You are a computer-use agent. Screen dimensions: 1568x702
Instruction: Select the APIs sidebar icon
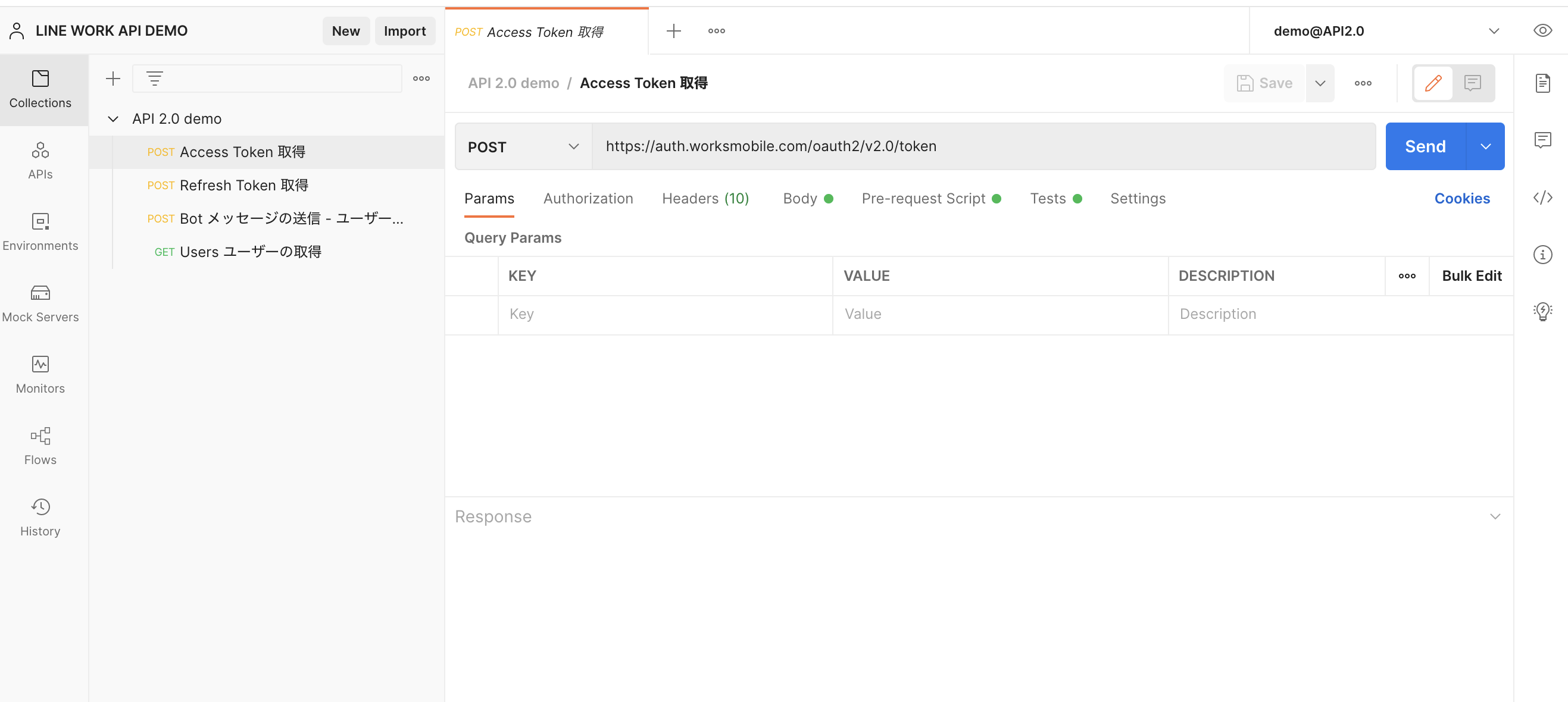coord(40,159)
